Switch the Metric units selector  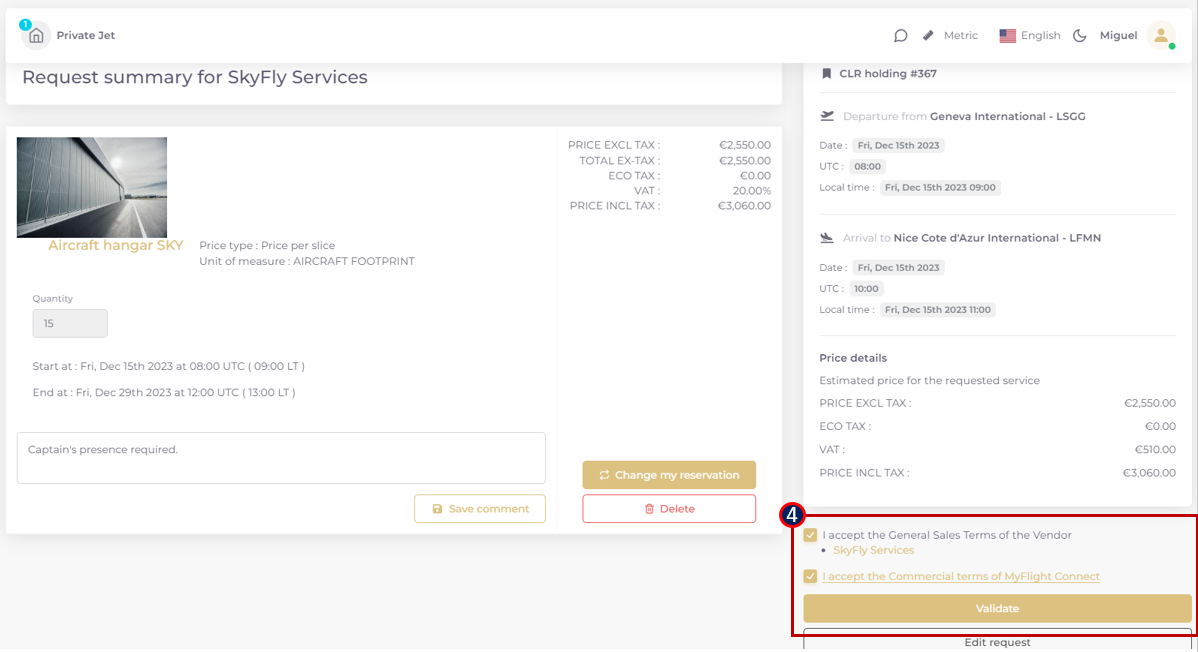960,36
